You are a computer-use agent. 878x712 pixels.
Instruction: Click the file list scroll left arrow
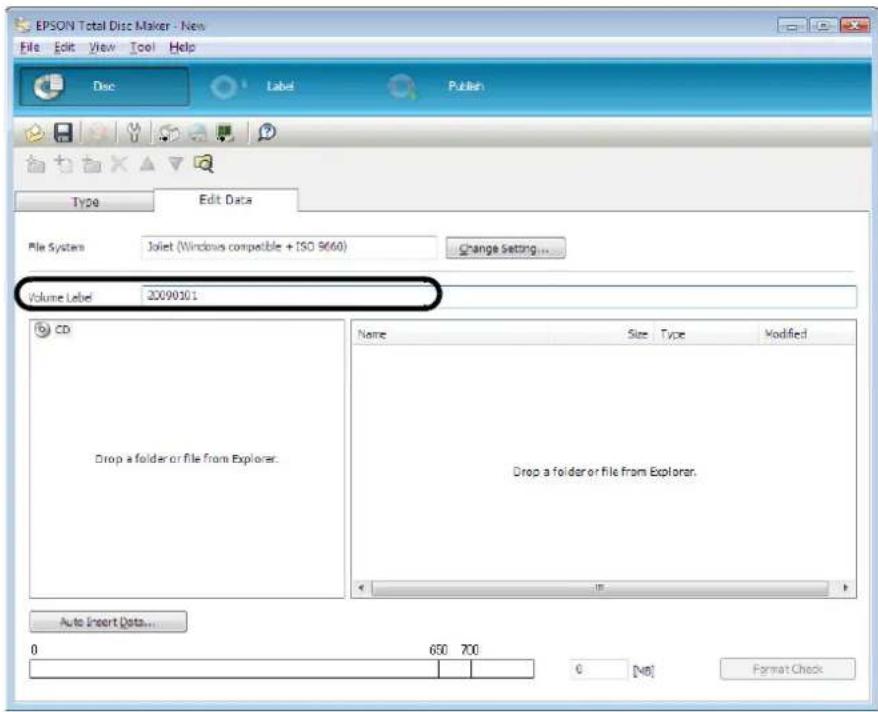[361, 588]
